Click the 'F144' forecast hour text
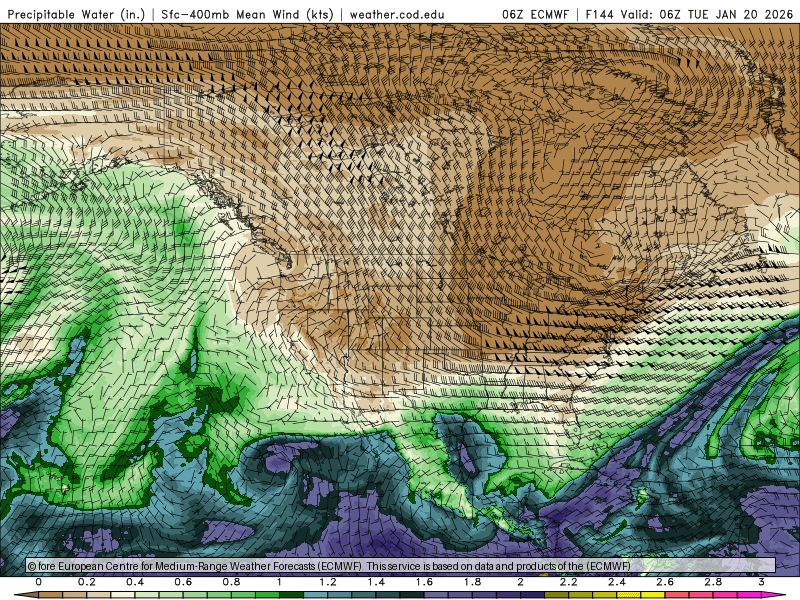Screen dimensions: 800x600 [600, 14]
